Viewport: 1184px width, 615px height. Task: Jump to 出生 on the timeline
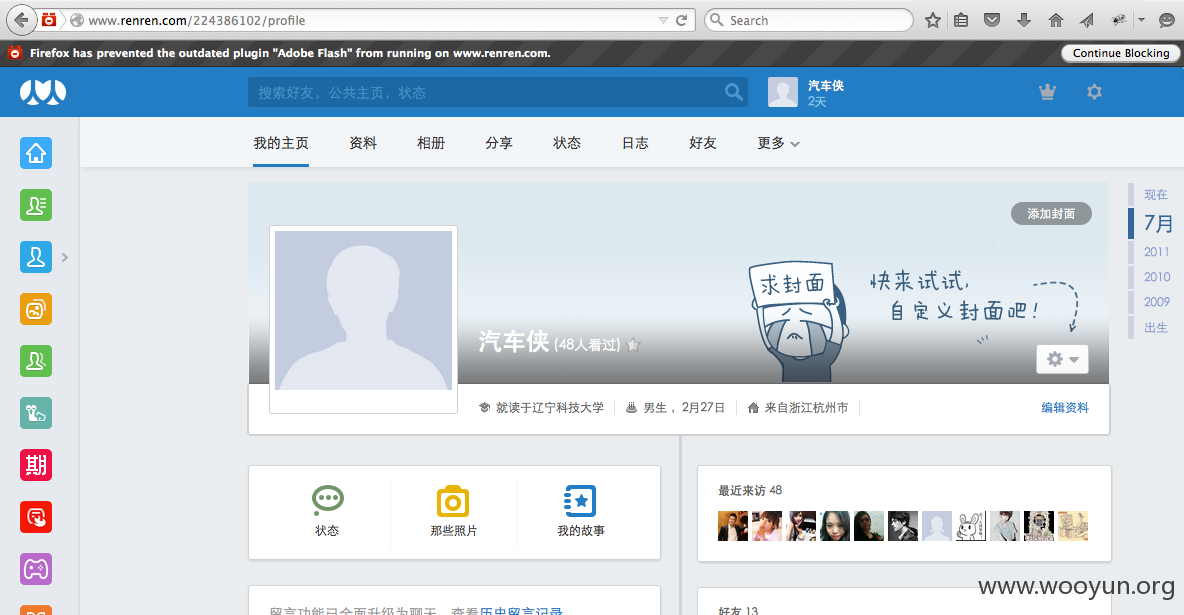[x=1155, y=328]
